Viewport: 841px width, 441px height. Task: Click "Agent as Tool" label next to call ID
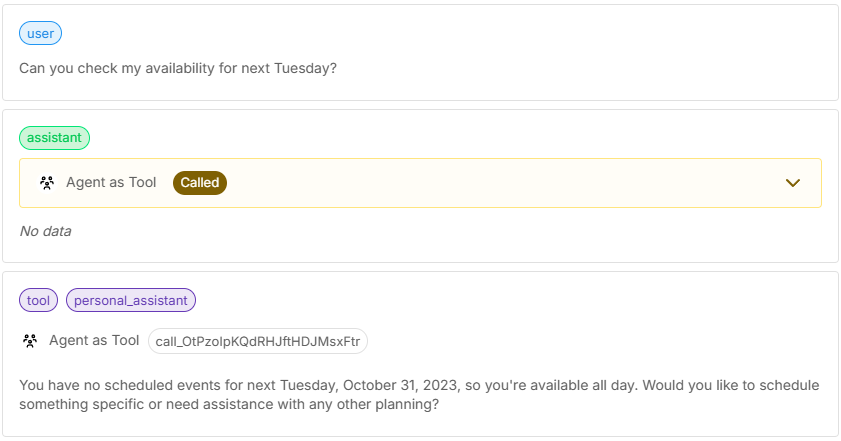pyautogui.click(x=94, y=341)
